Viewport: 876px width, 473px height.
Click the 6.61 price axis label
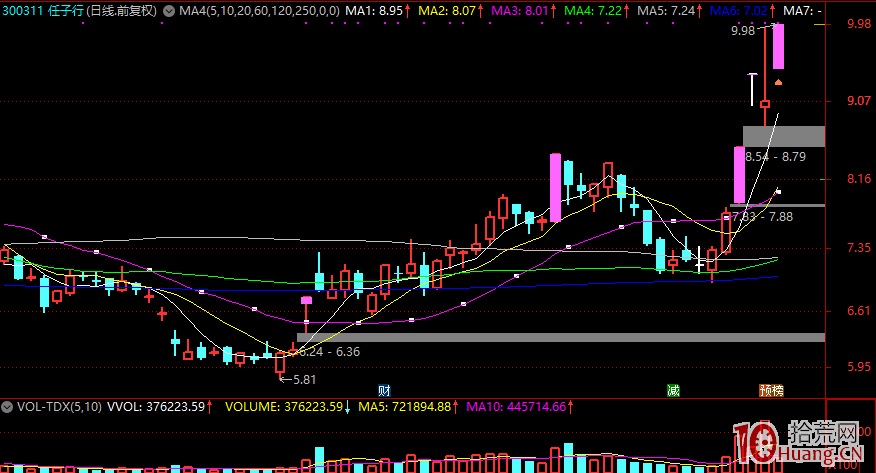click(x=859, y=310)
